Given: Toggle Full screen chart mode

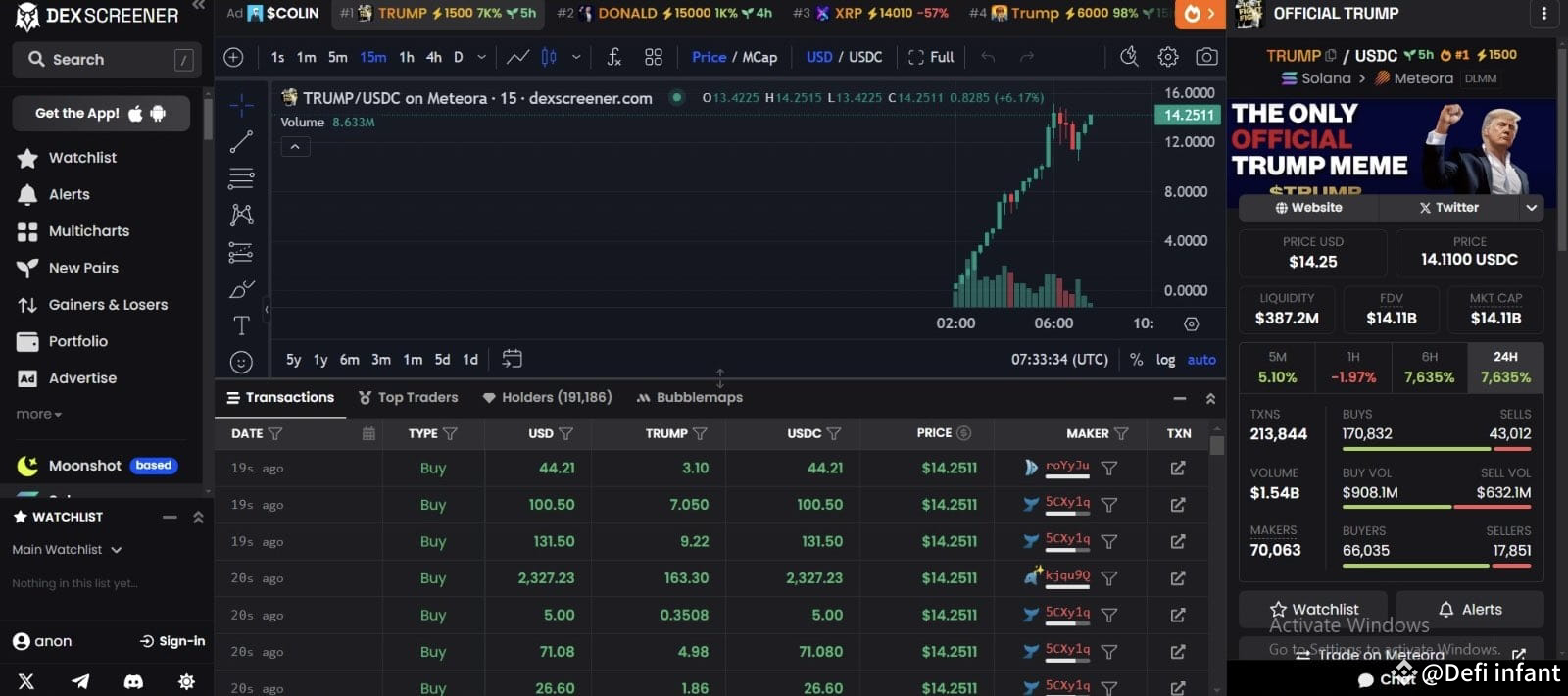Looking at the screenshot, I should coord(931,57).
